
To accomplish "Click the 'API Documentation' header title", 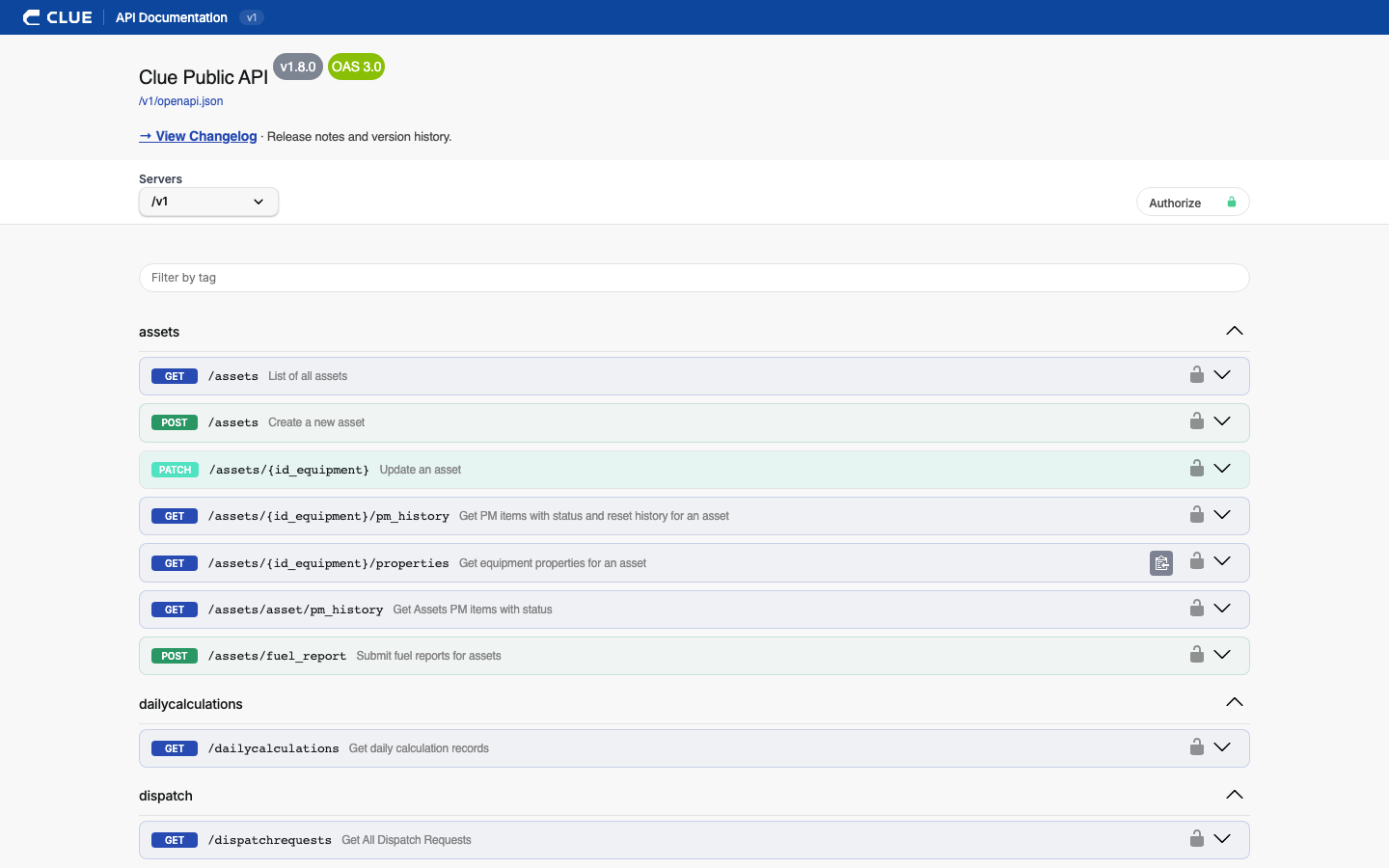I will click(x=172, y=17).
